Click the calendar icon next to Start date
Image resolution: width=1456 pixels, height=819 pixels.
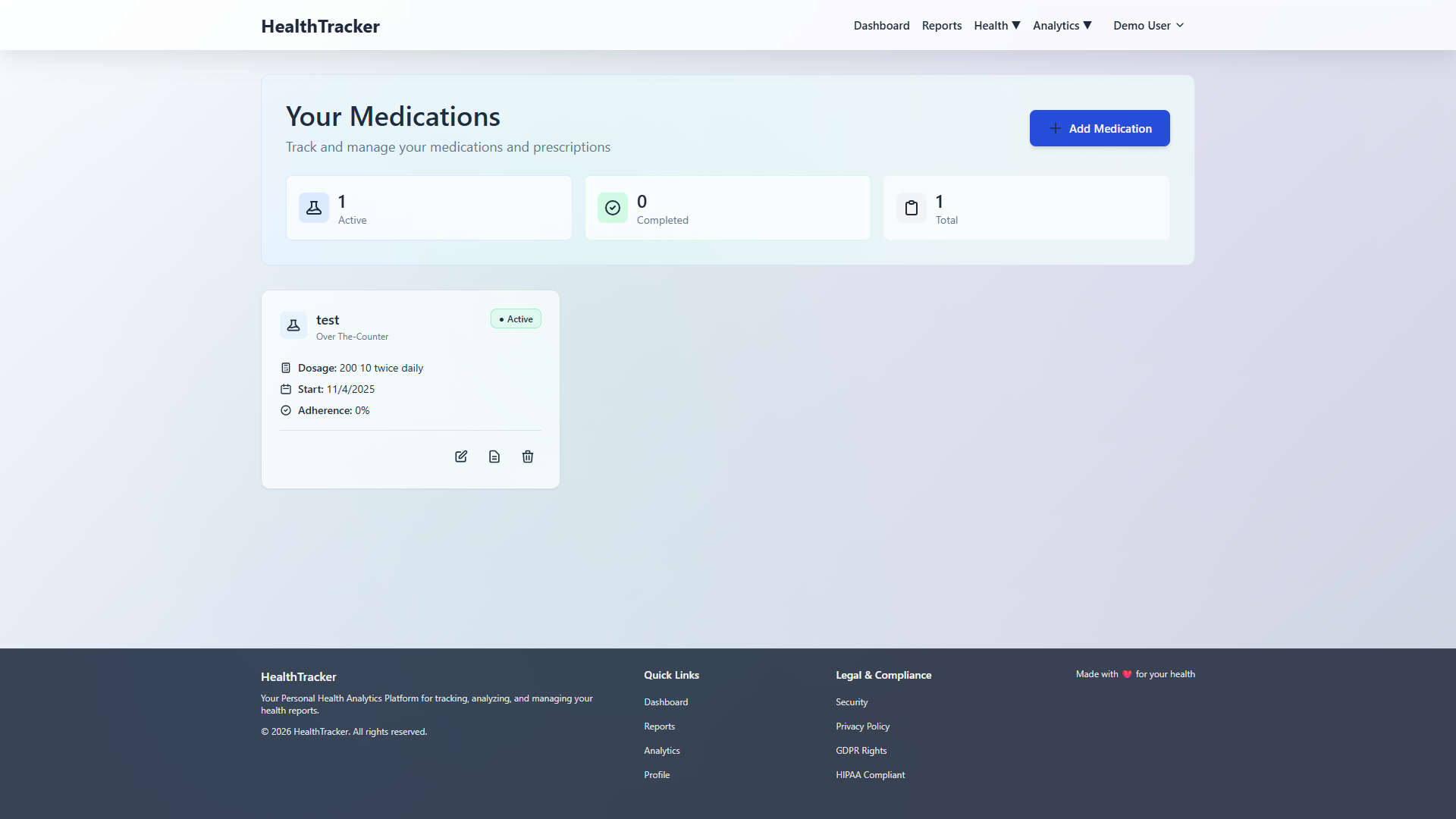tap(286, 389)
